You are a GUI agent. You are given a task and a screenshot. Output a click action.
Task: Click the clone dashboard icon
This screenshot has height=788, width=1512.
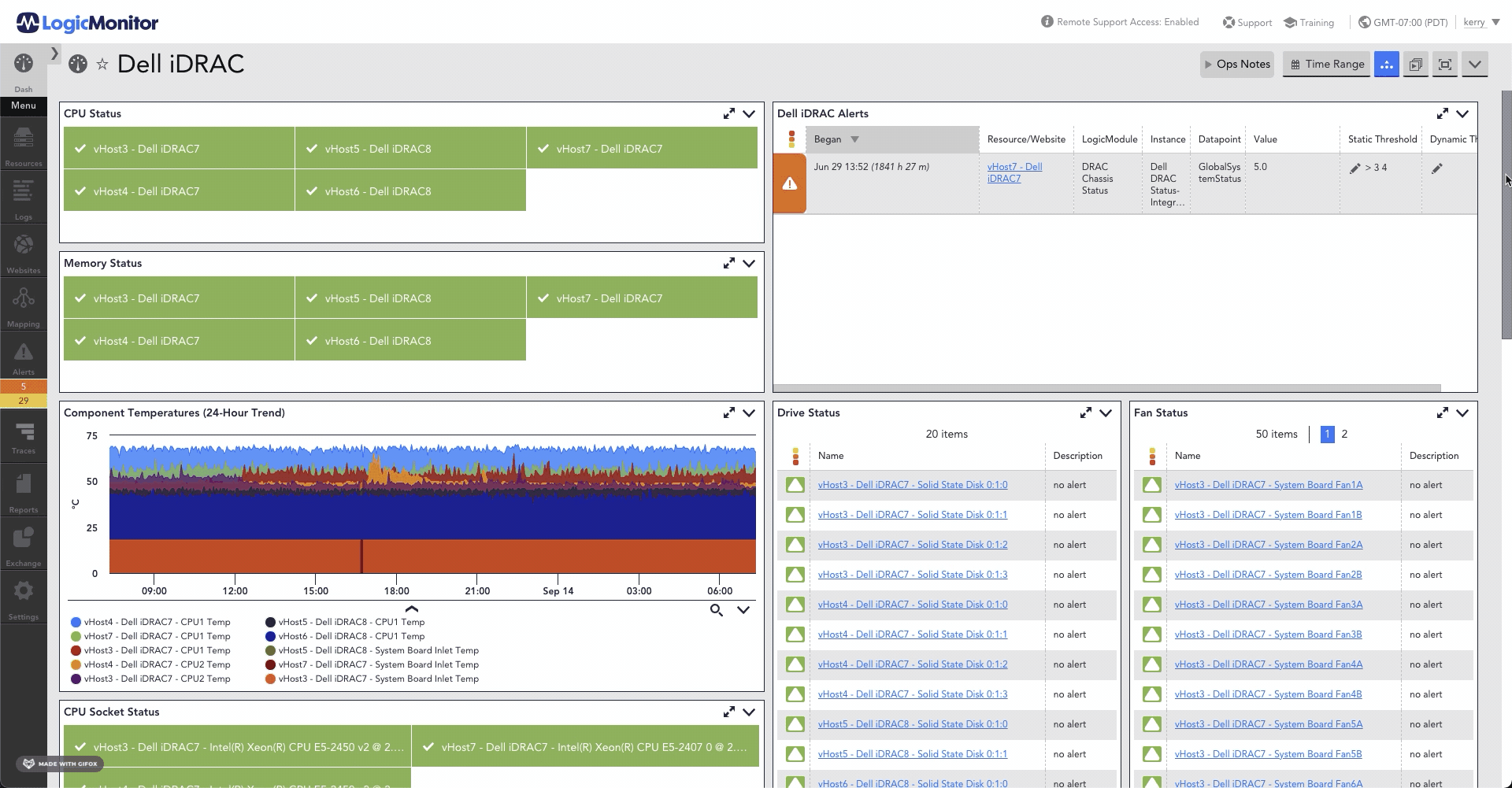1415,65
